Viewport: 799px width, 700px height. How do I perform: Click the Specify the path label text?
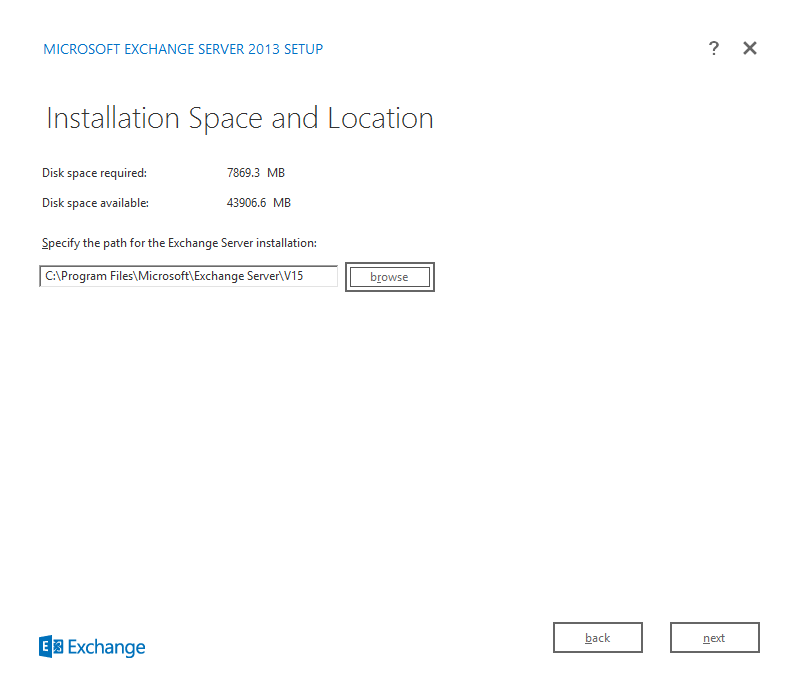[x=179, y=243]
